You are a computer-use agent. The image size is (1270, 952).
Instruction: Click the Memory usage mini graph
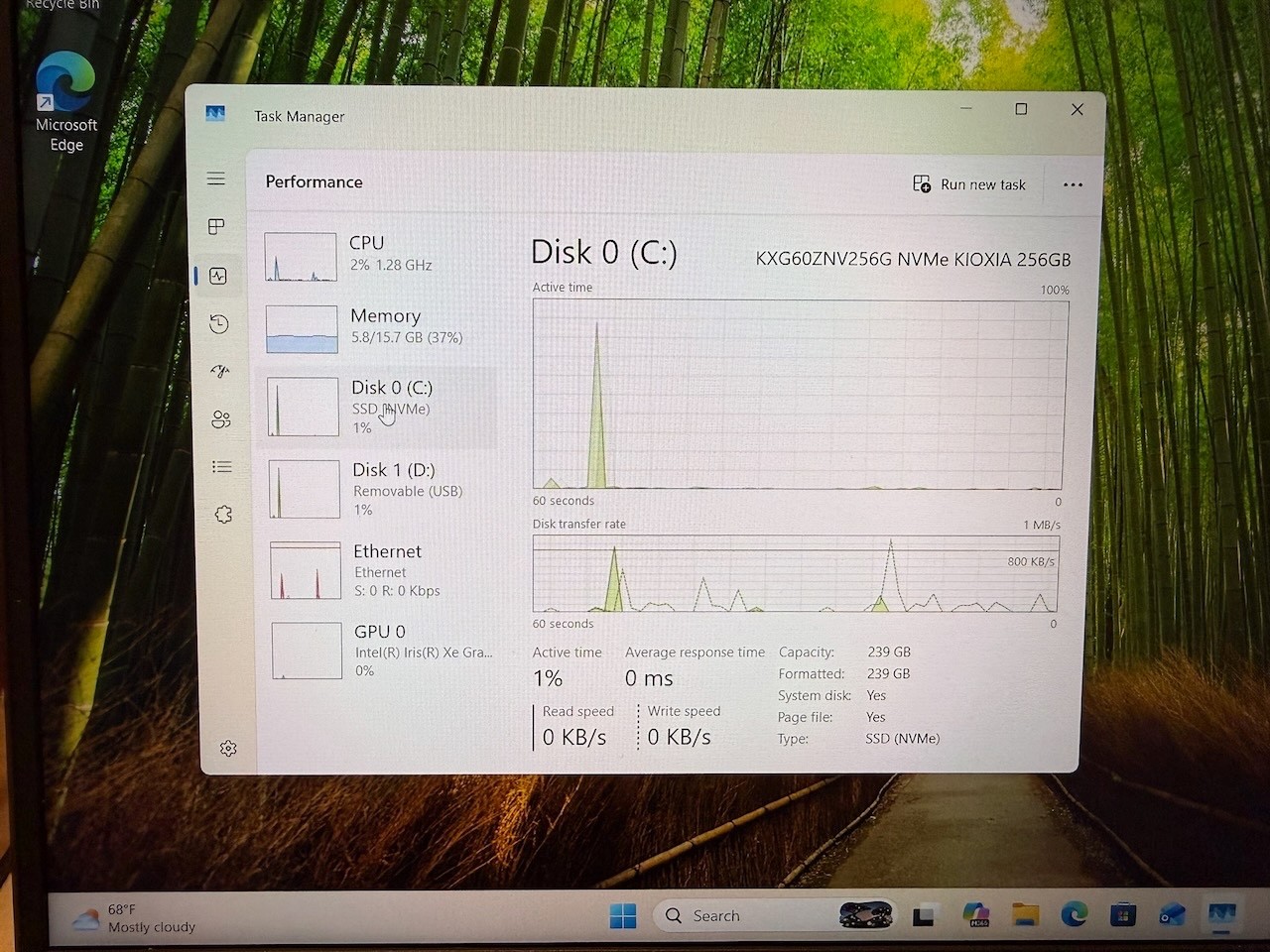(x=302, y=329)
